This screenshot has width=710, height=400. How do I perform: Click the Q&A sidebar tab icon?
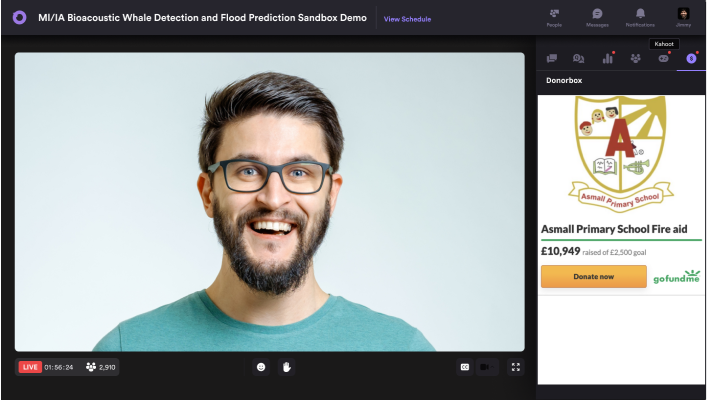click(x=579, y=59)
